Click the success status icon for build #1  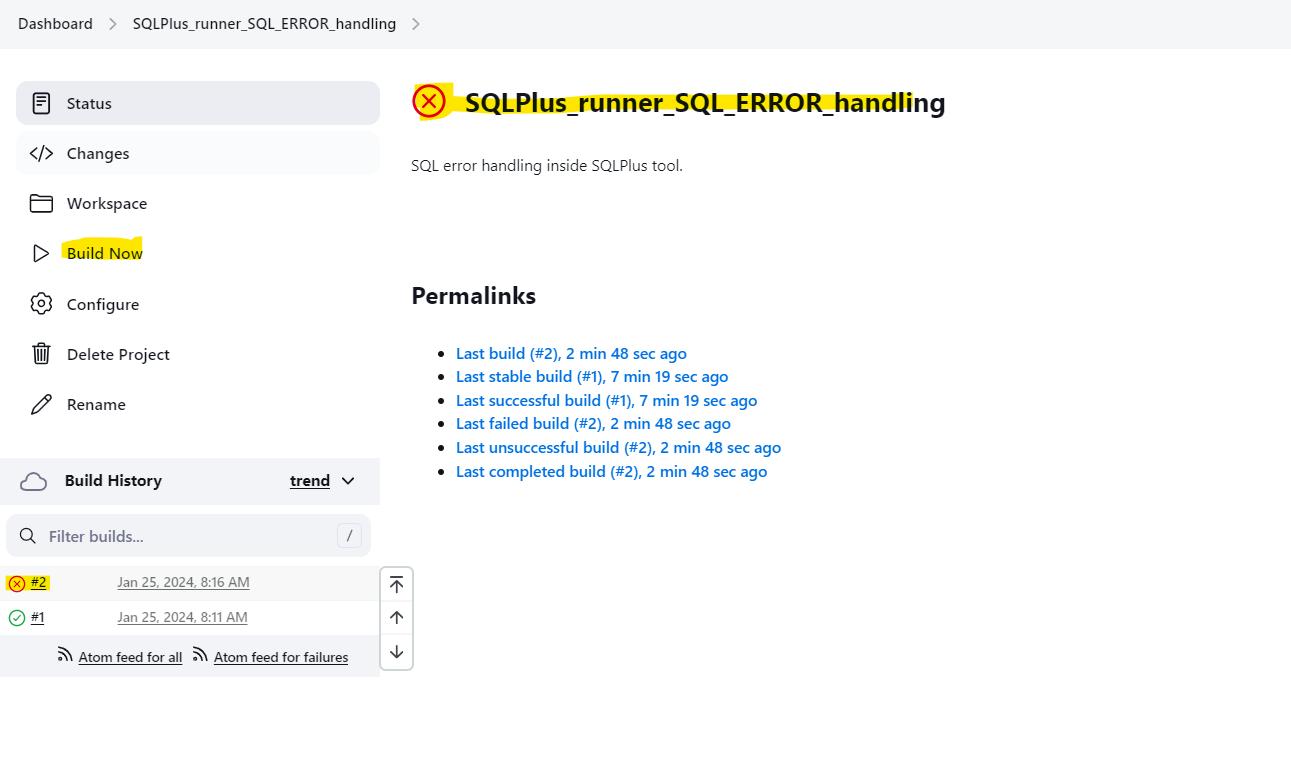pyautogui.click(x=17, y=618)
